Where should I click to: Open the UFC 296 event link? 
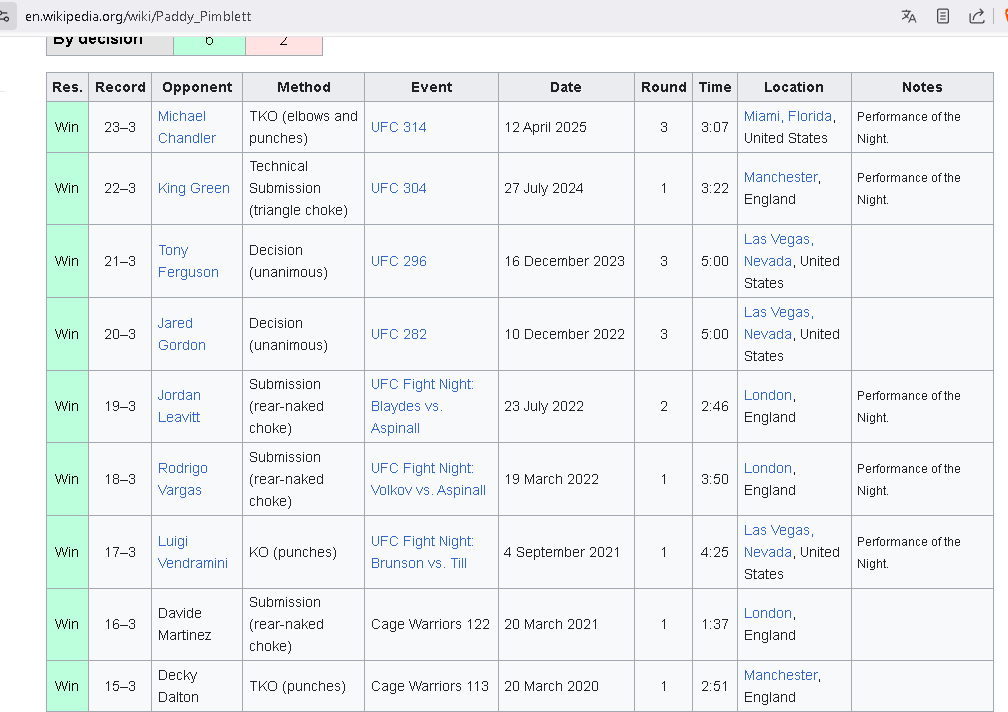pos(399,261)
